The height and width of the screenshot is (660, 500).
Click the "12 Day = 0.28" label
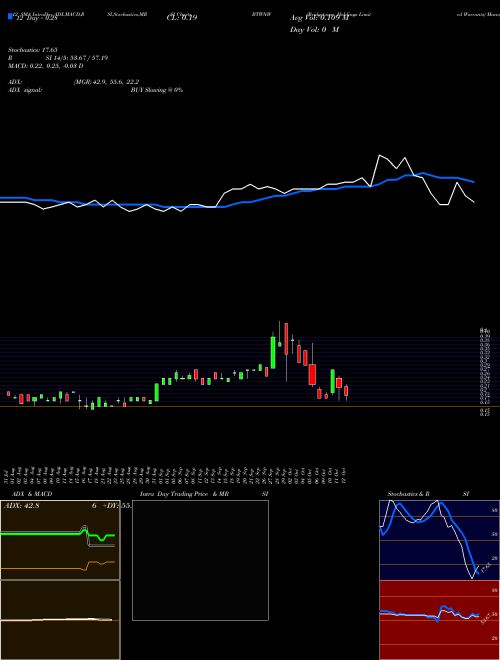tap(35, 18)
